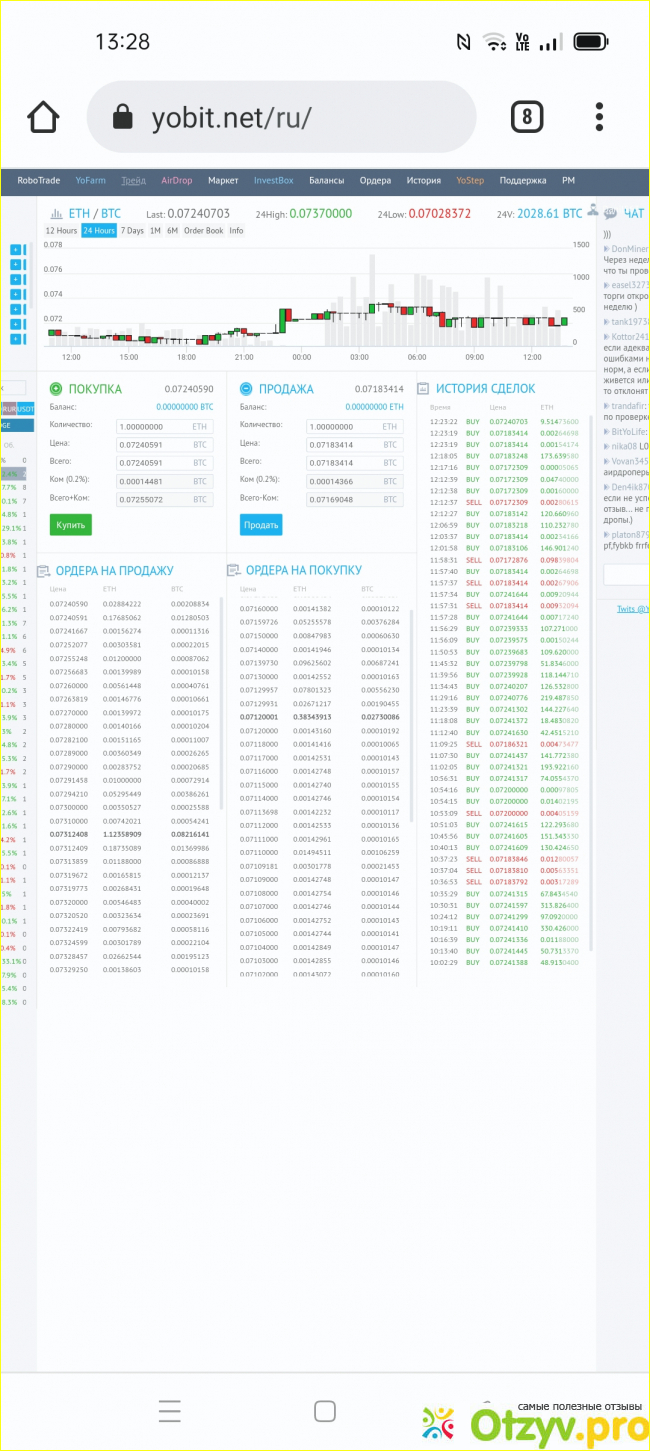The image size is (650, 1451).
Task: Switch chart to 12 Hours range
Action: click(62, 231)
